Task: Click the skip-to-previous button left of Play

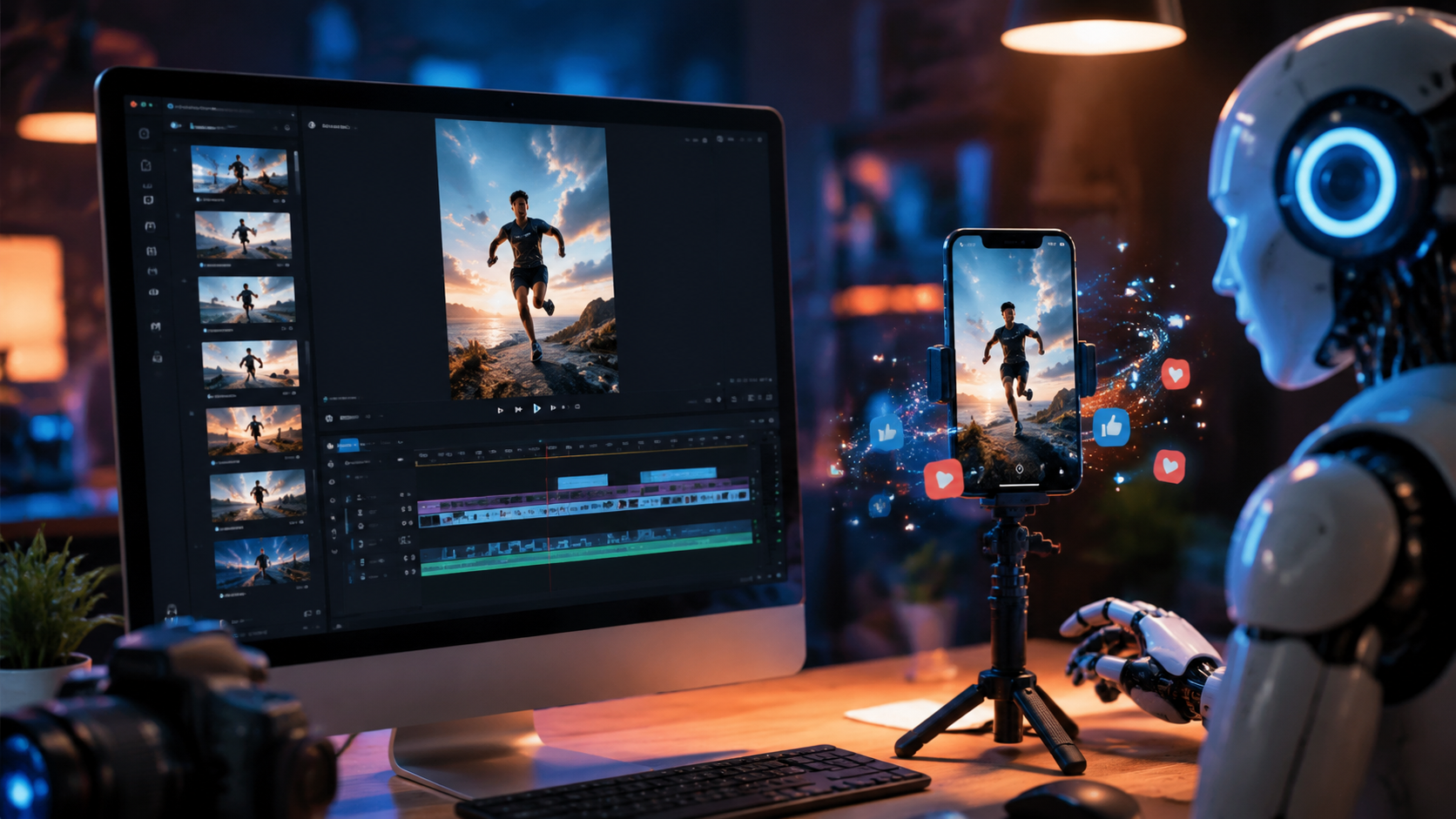Action: (x=518, y=409)
